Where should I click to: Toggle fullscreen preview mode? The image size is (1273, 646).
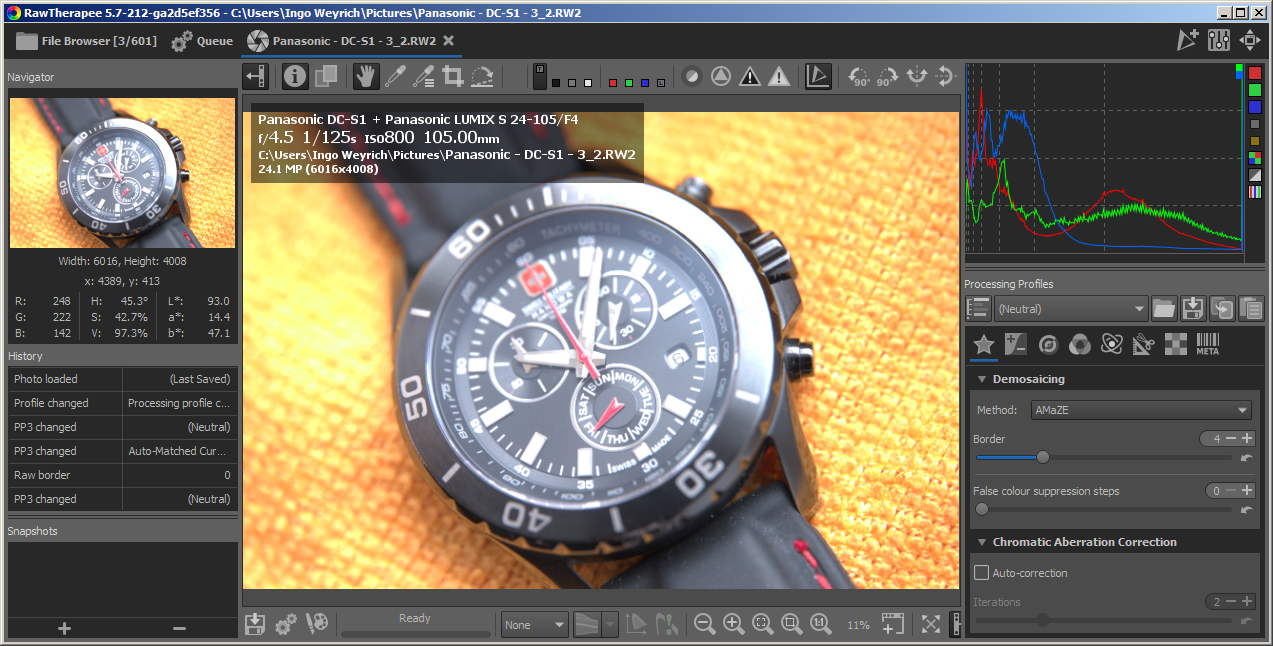click(931, 624)
